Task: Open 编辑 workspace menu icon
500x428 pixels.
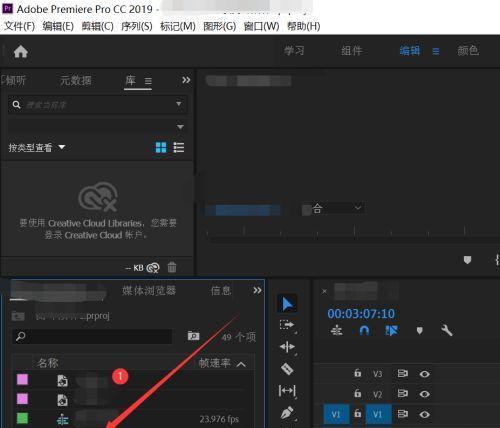Action: pyautogui.click(x=436, y=52)
